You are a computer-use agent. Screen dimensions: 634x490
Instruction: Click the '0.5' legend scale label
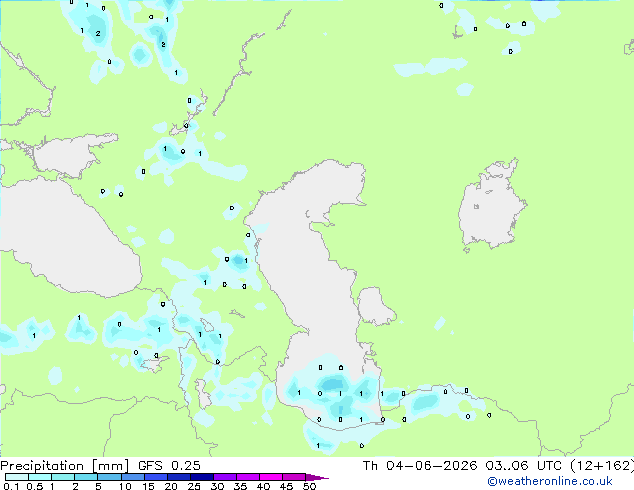[x=34, y=486]
